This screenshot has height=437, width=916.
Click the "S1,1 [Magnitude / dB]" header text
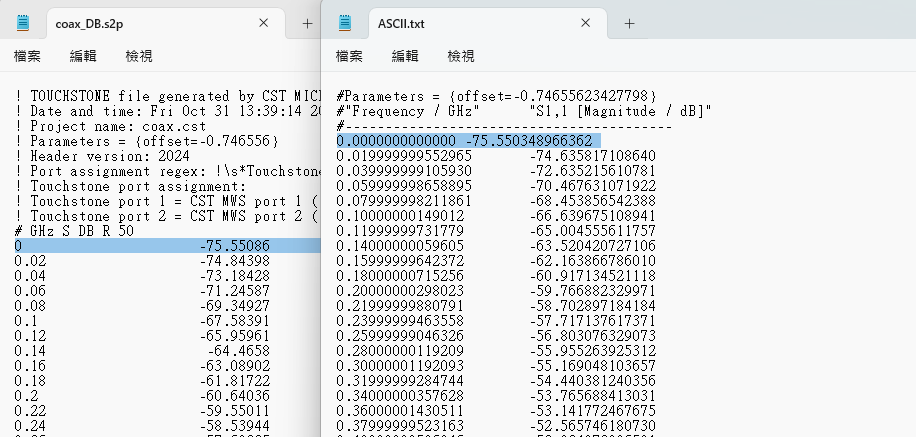click(620, 111)
